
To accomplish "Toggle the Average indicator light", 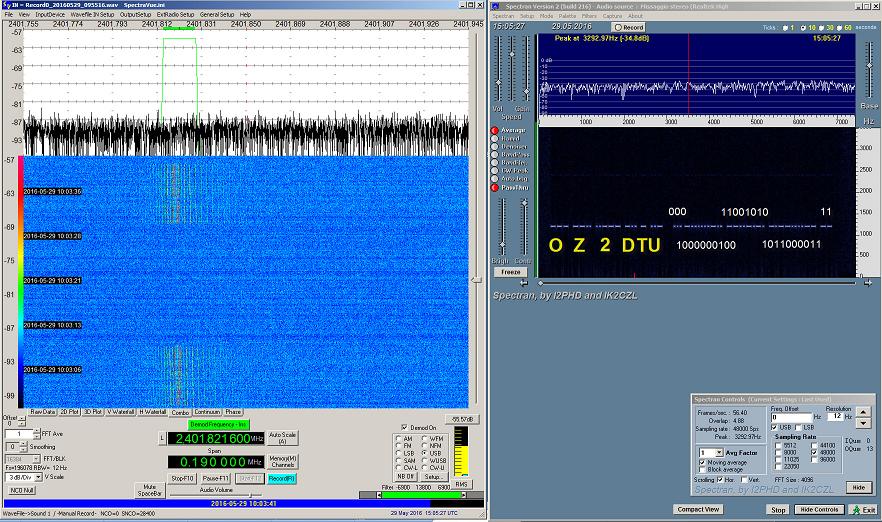I will pyautogui.click(x=494, y=130).
